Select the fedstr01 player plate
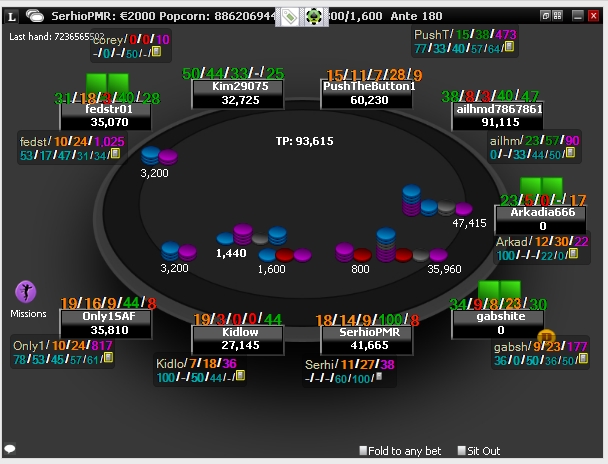Viewport: 608px width, 464px height. pyautogui.click(x=106, y=116)
